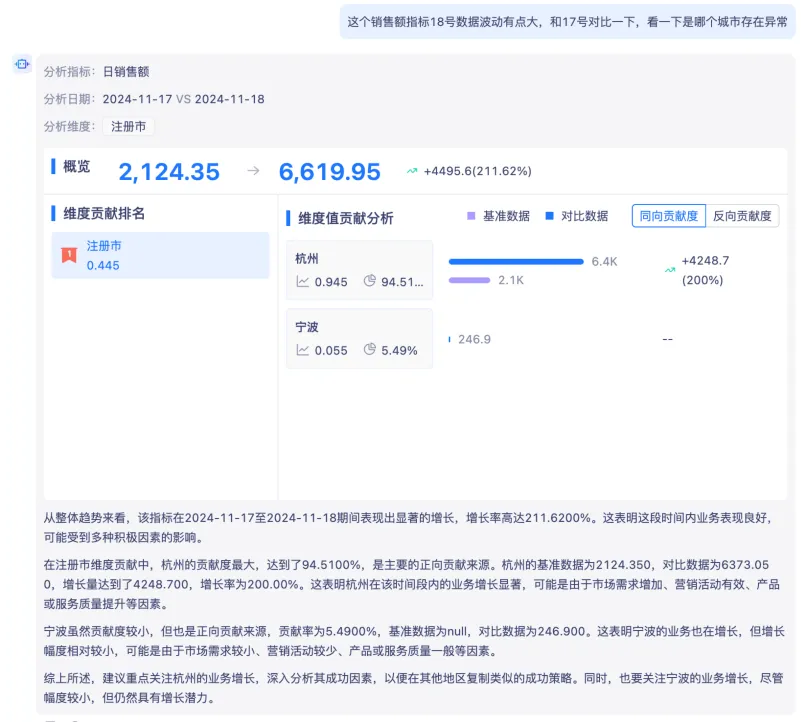Screen dimensions: 806x722
Task: Switch to 同向贡献度 view
Action: [669, 216]
